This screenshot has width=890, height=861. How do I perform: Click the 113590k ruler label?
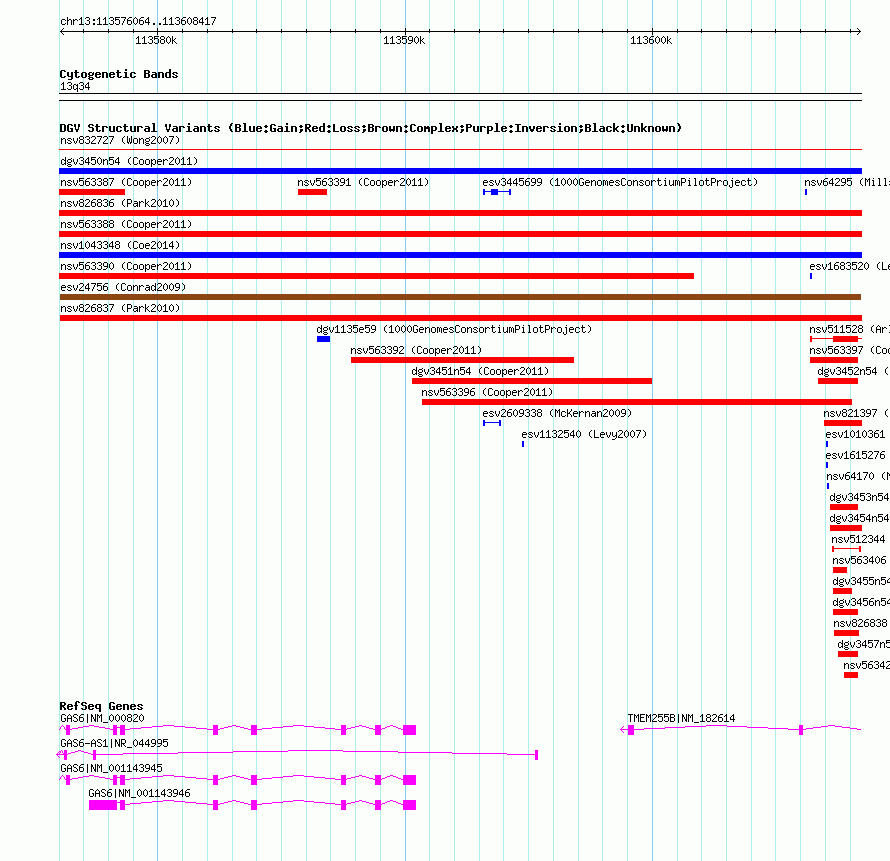[x=404, y=40]
